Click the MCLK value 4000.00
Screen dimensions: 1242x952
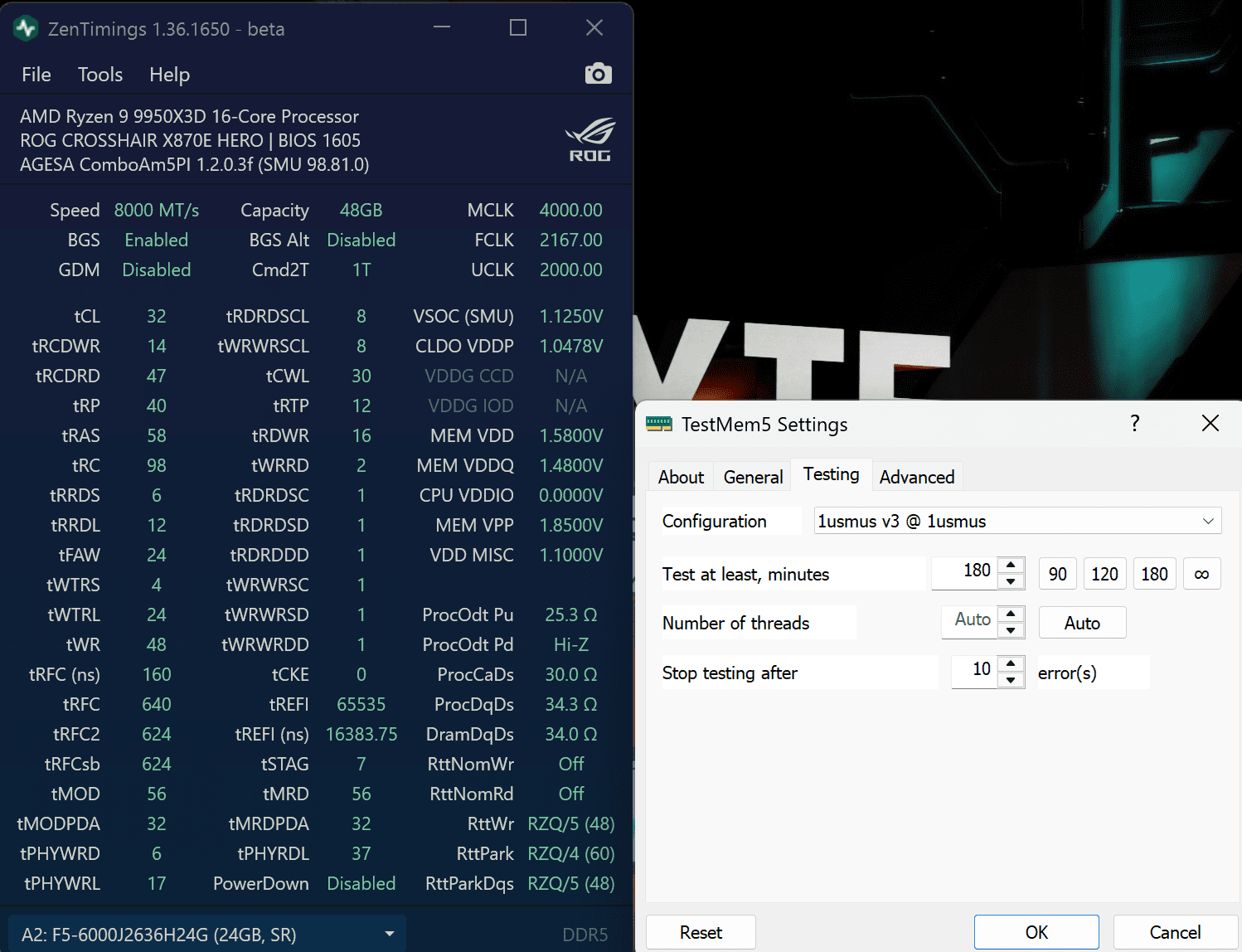pyautogui.click(x=571, y=211)
